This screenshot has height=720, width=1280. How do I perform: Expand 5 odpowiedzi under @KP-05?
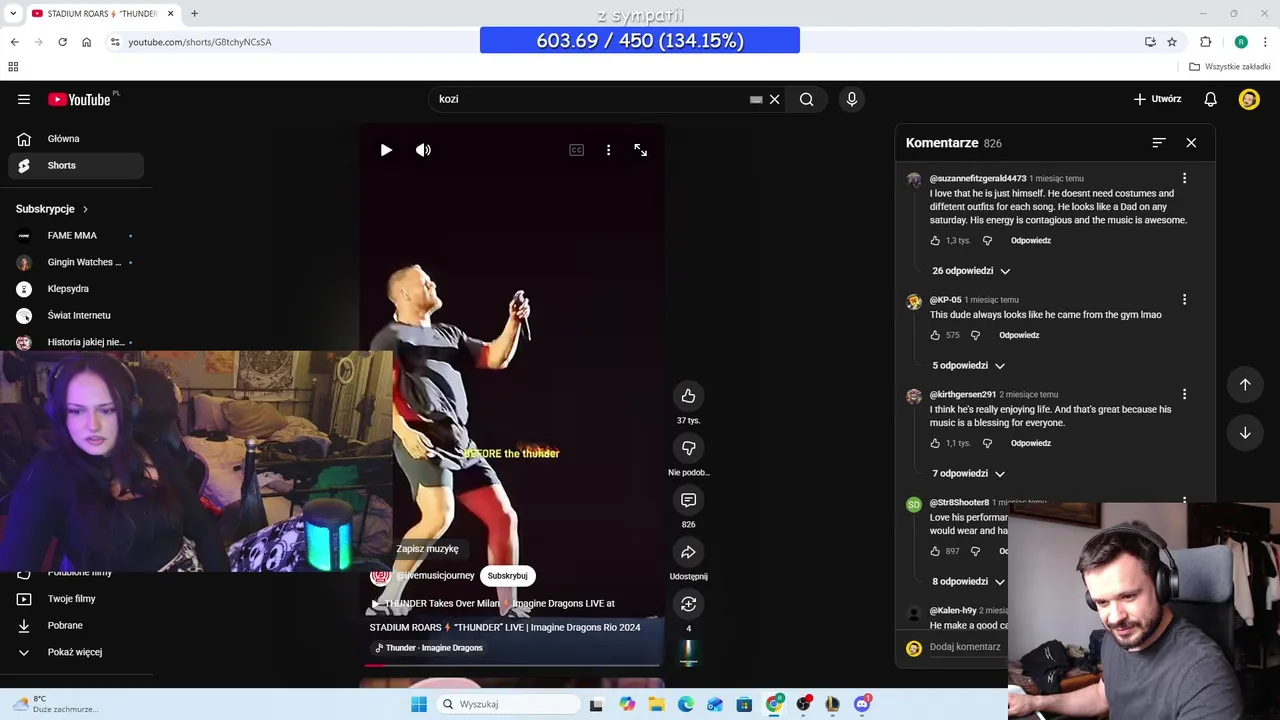pos(968,366)
